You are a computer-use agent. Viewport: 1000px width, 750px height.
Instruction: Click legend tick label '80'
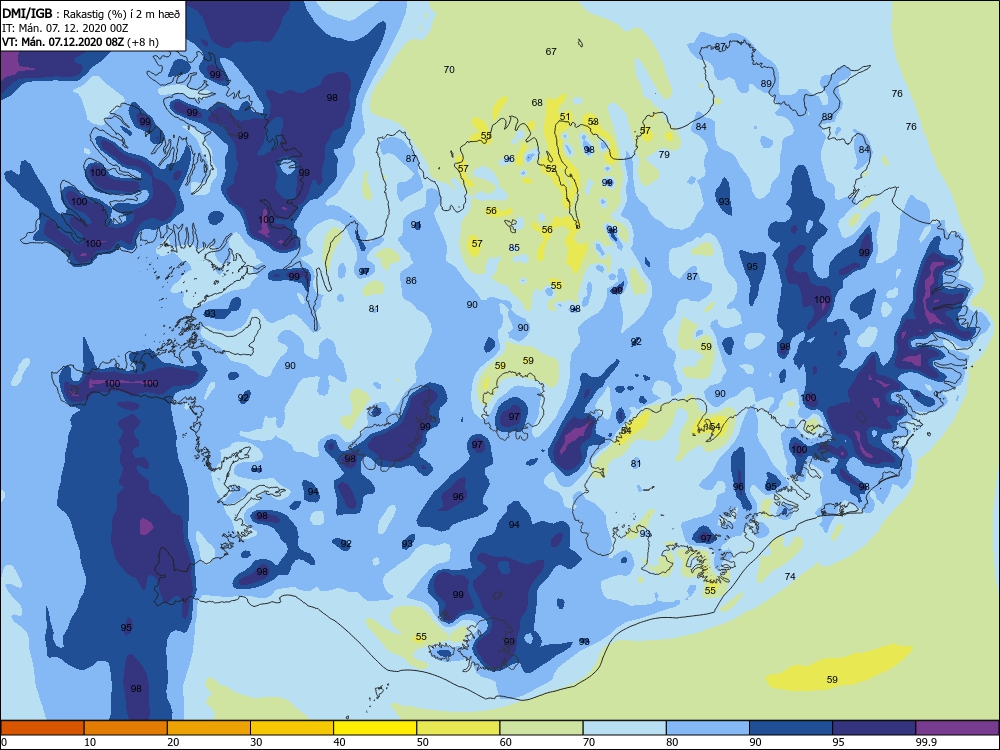pos(672,742)
